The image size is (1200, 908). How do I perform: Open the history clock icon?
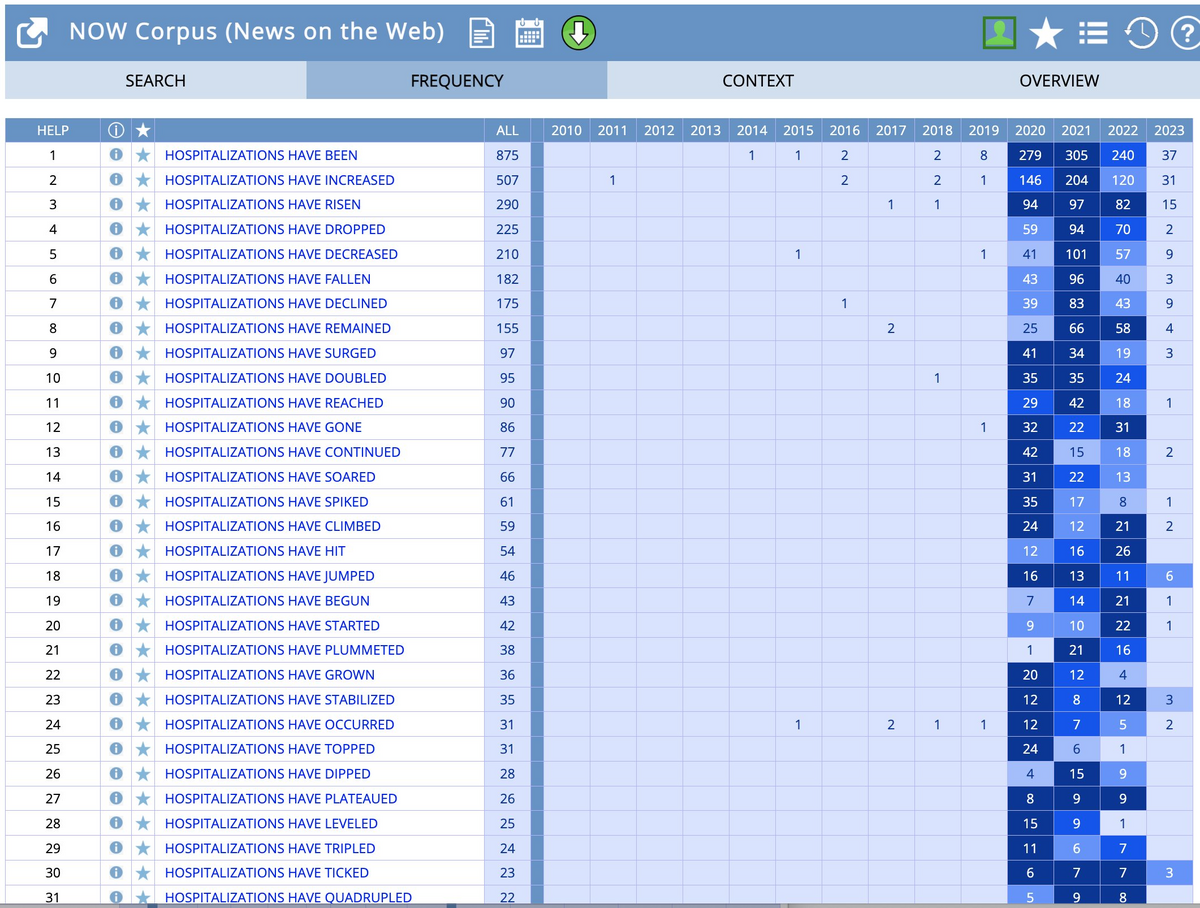coord(1140,34)
